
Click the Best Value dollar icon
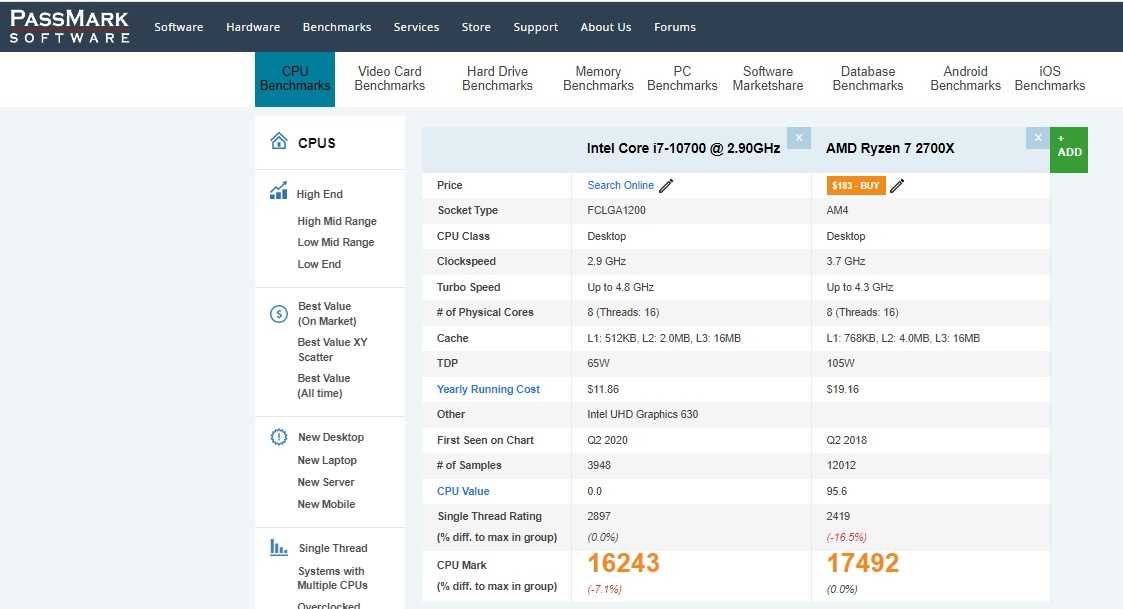pos(279,314)
